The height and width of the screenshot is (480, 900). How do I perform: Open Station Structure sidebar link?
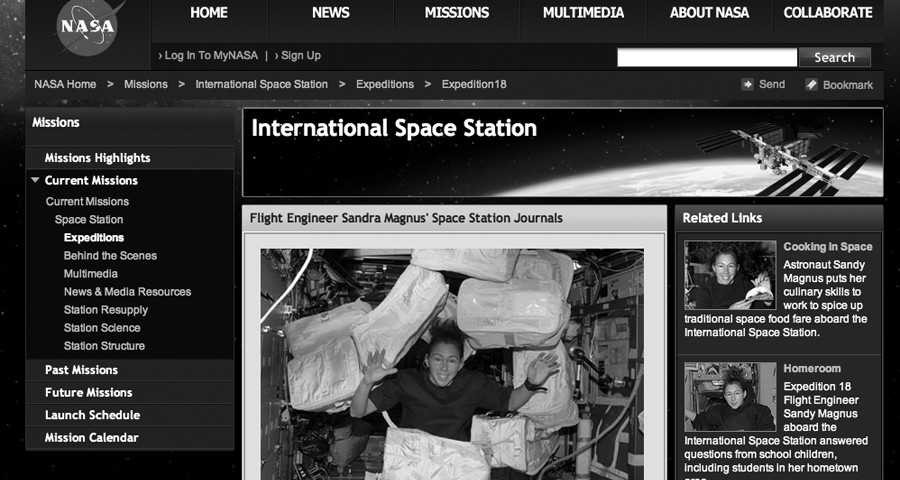(104, 346)
